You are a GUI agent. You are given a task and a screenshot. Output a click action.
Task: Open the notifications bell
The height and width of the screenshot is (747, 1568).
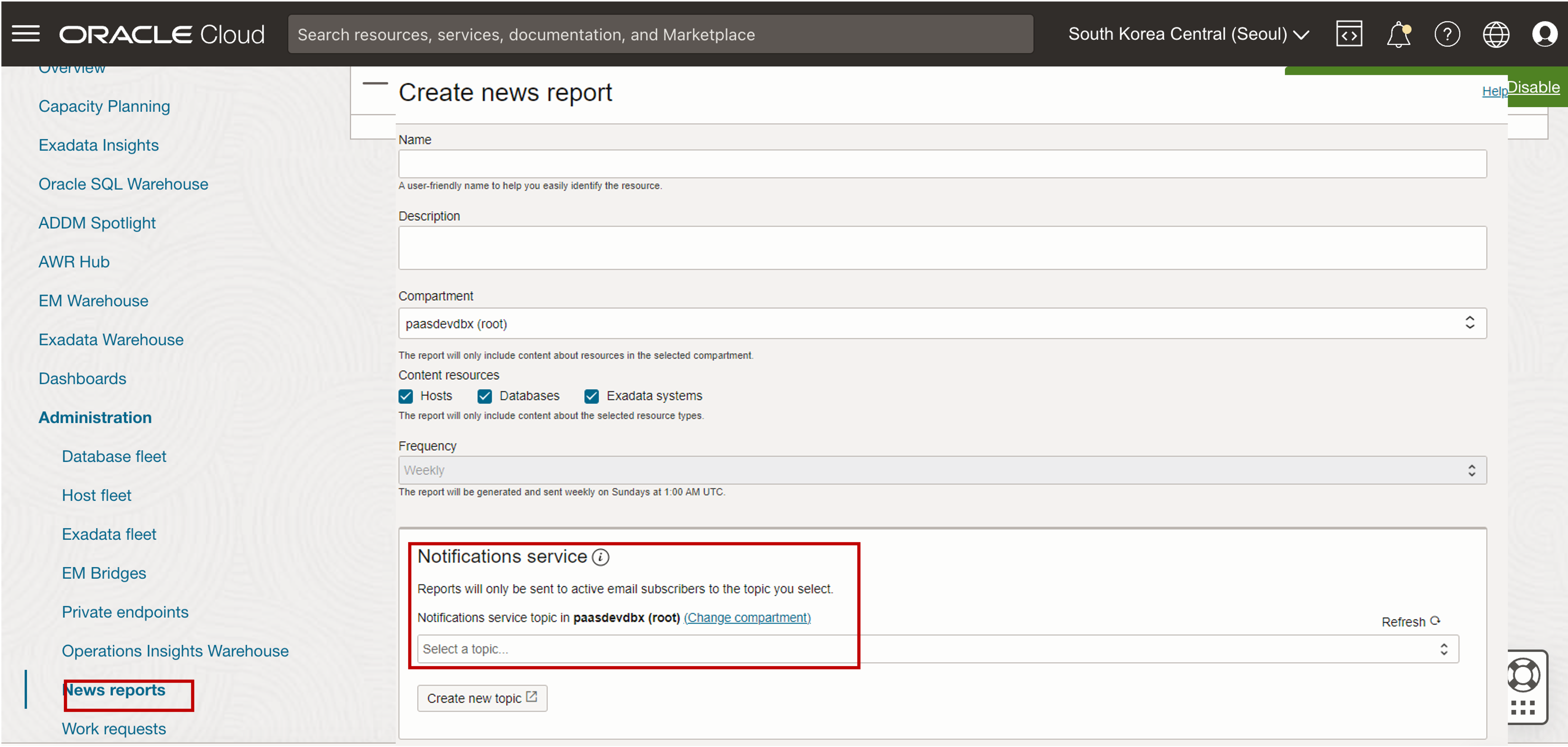(1398, 34)
